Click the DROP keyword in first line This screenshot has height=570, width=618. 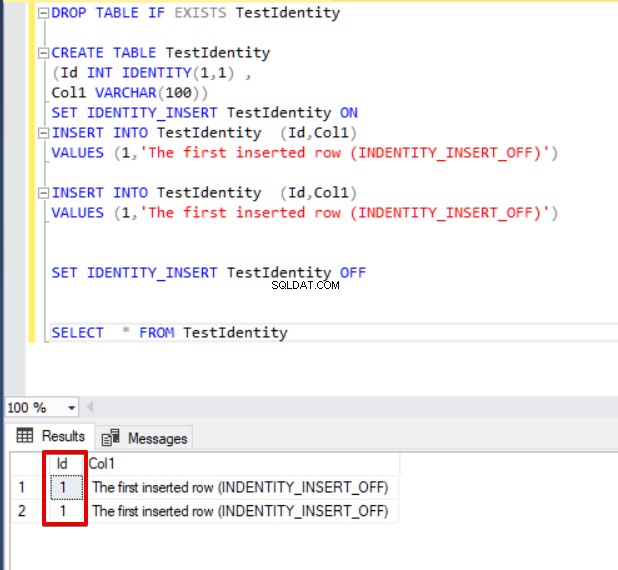(x=69, y=13)
